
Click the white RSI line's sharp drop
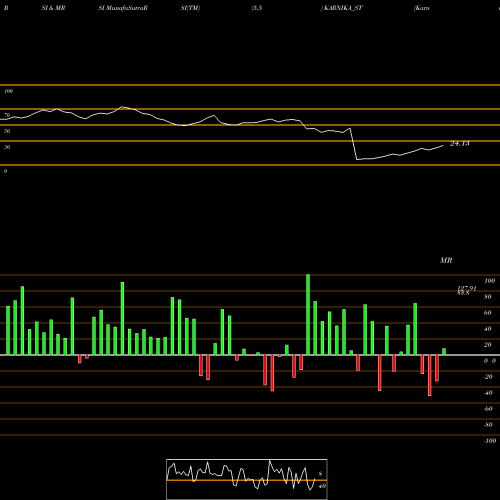click(354, 143)
